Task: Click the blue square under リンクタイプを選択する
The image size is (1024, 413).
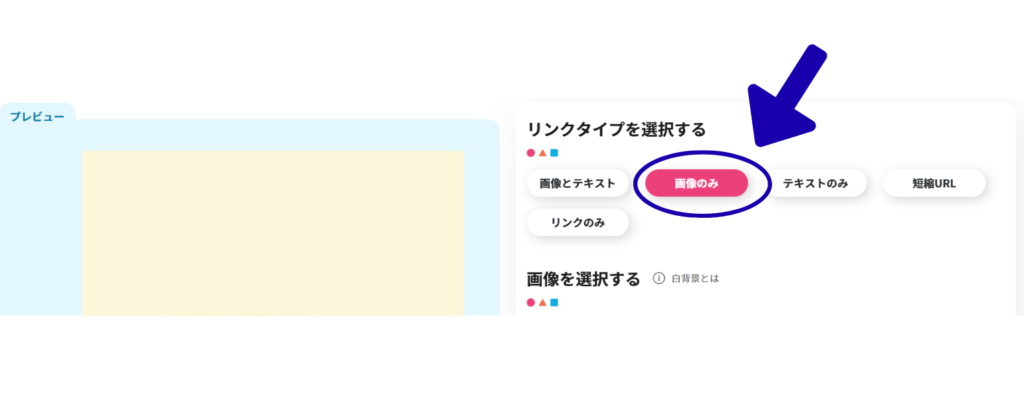Action: click(x=554, y=153)
